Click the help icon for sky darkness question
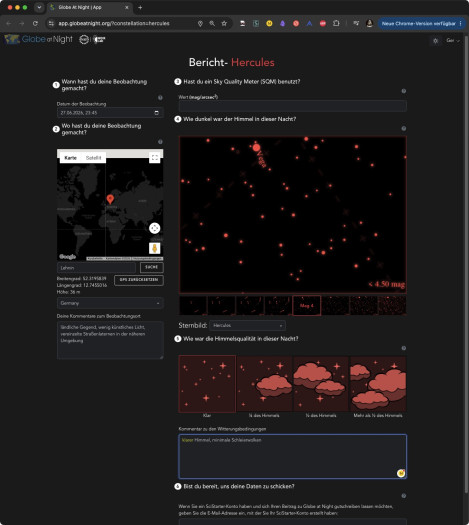Viewport: 469px width, 525px height. (x=404, y=129)
